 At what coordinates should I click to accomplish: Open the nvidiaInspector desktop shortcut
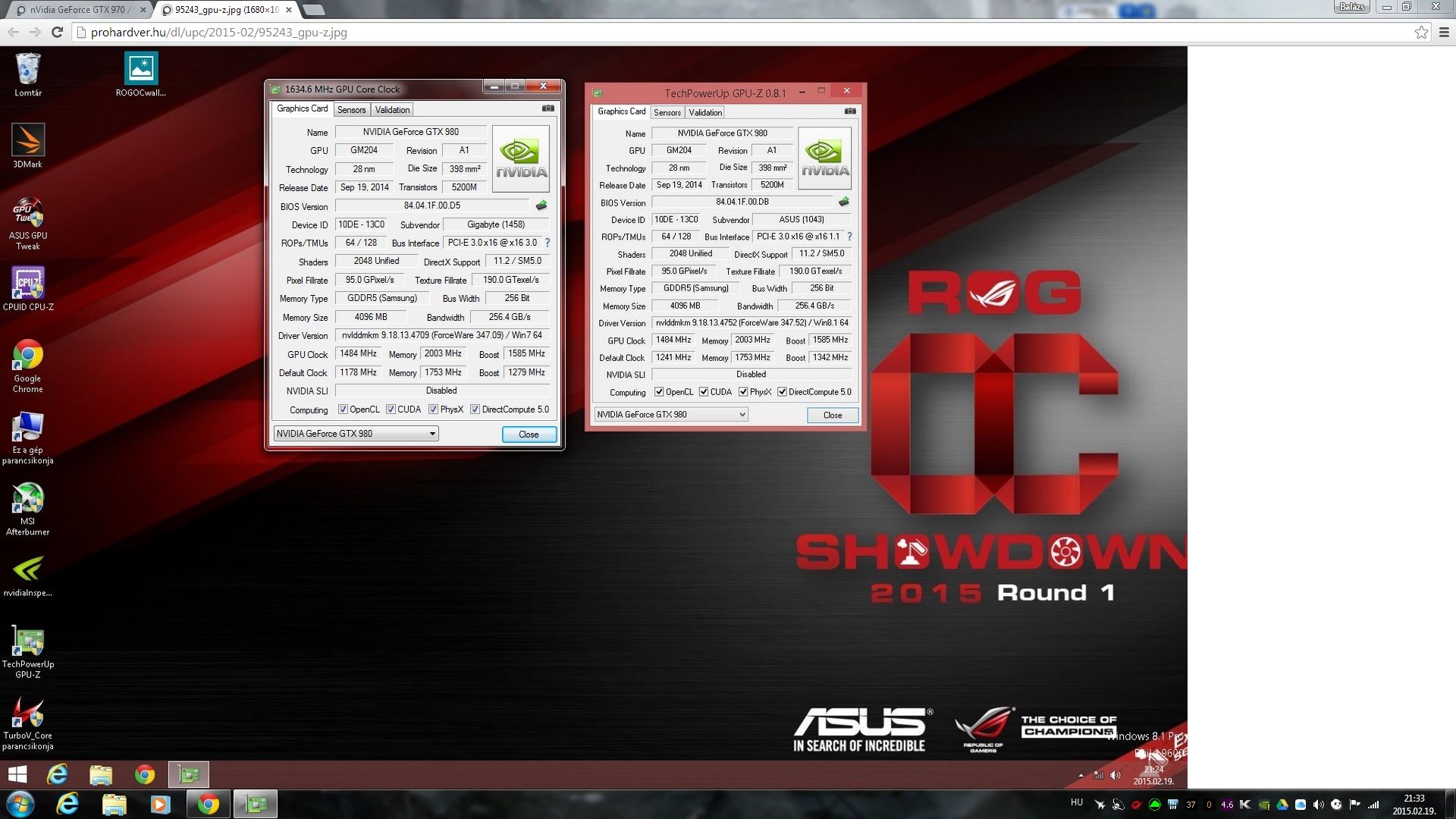pos(28,576)
